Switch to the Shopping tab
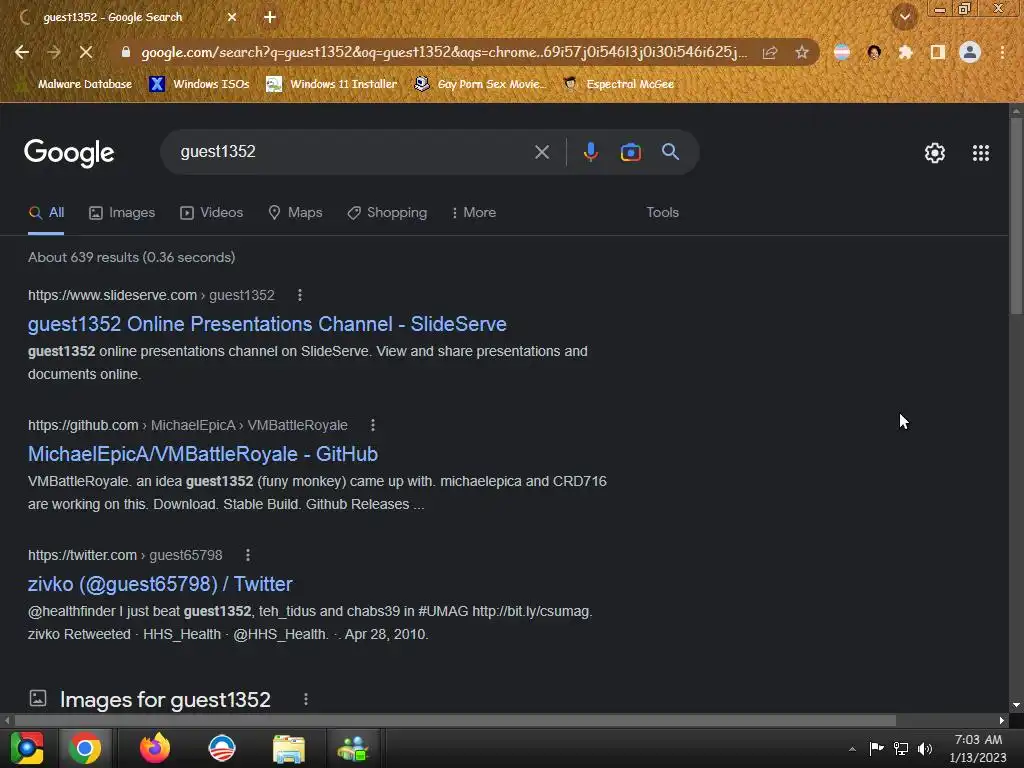Image resolution: width=1024 pixels, height=768 pixels. (x=387, y=213)
